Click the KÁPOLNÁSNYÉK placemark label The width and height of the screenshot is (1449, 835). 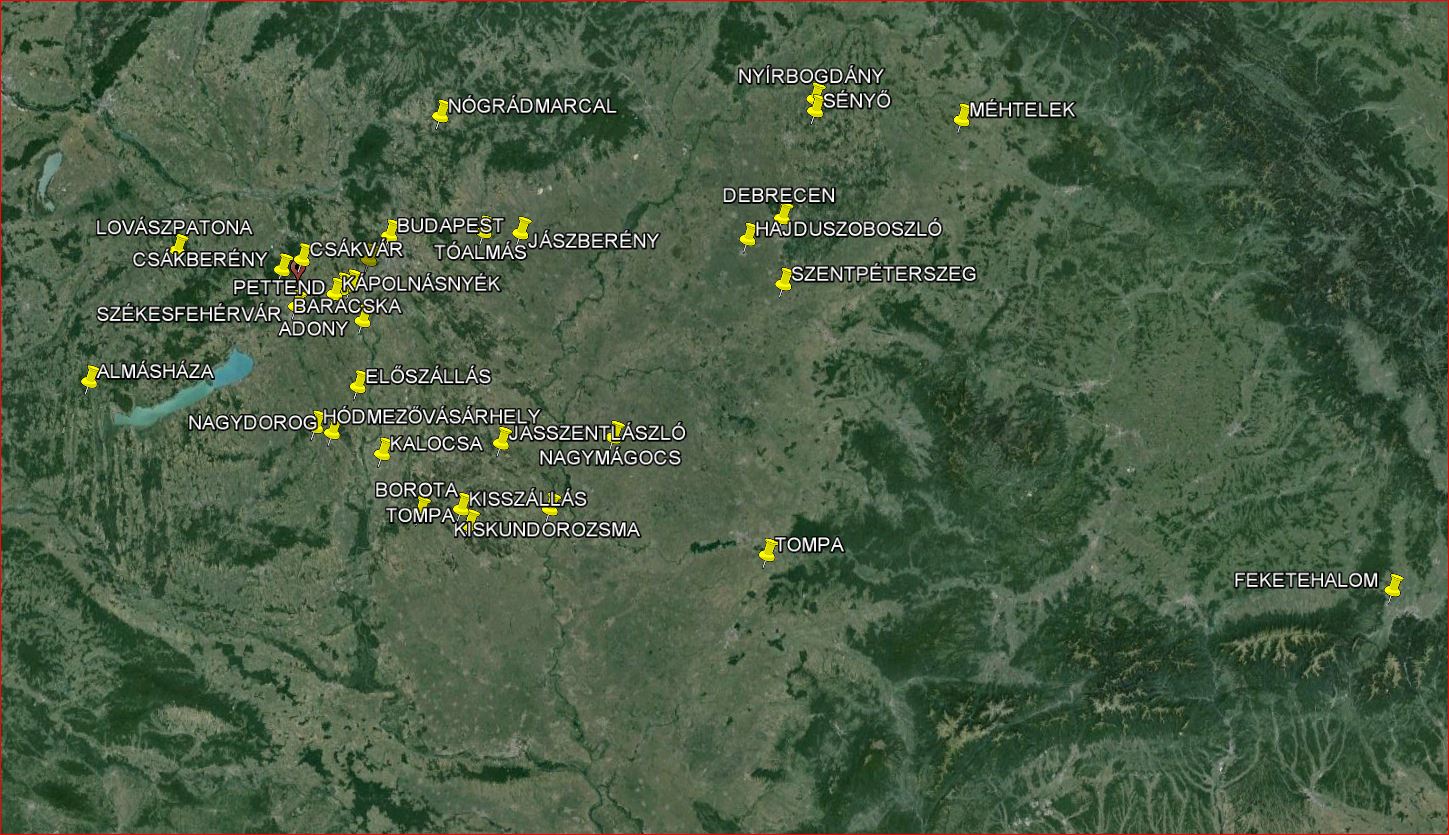tap(420, 284)
